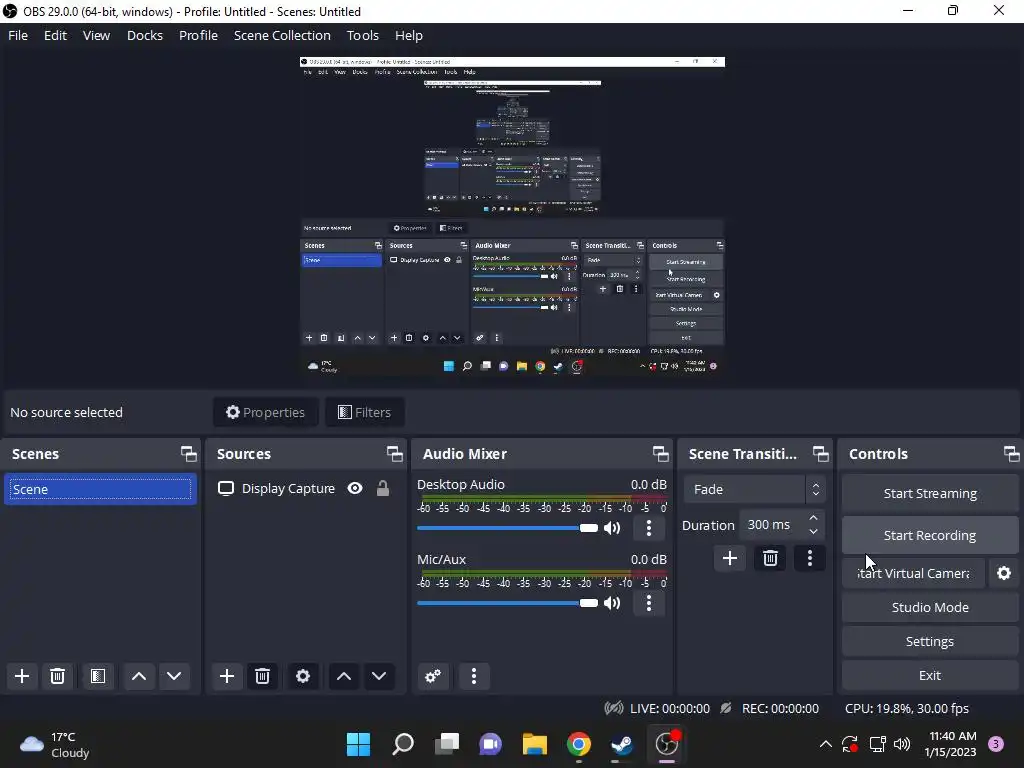Float the Scenes dock
Image resolution: width=1024 pixels, height=768 pixels.
[x=189, y=454]
